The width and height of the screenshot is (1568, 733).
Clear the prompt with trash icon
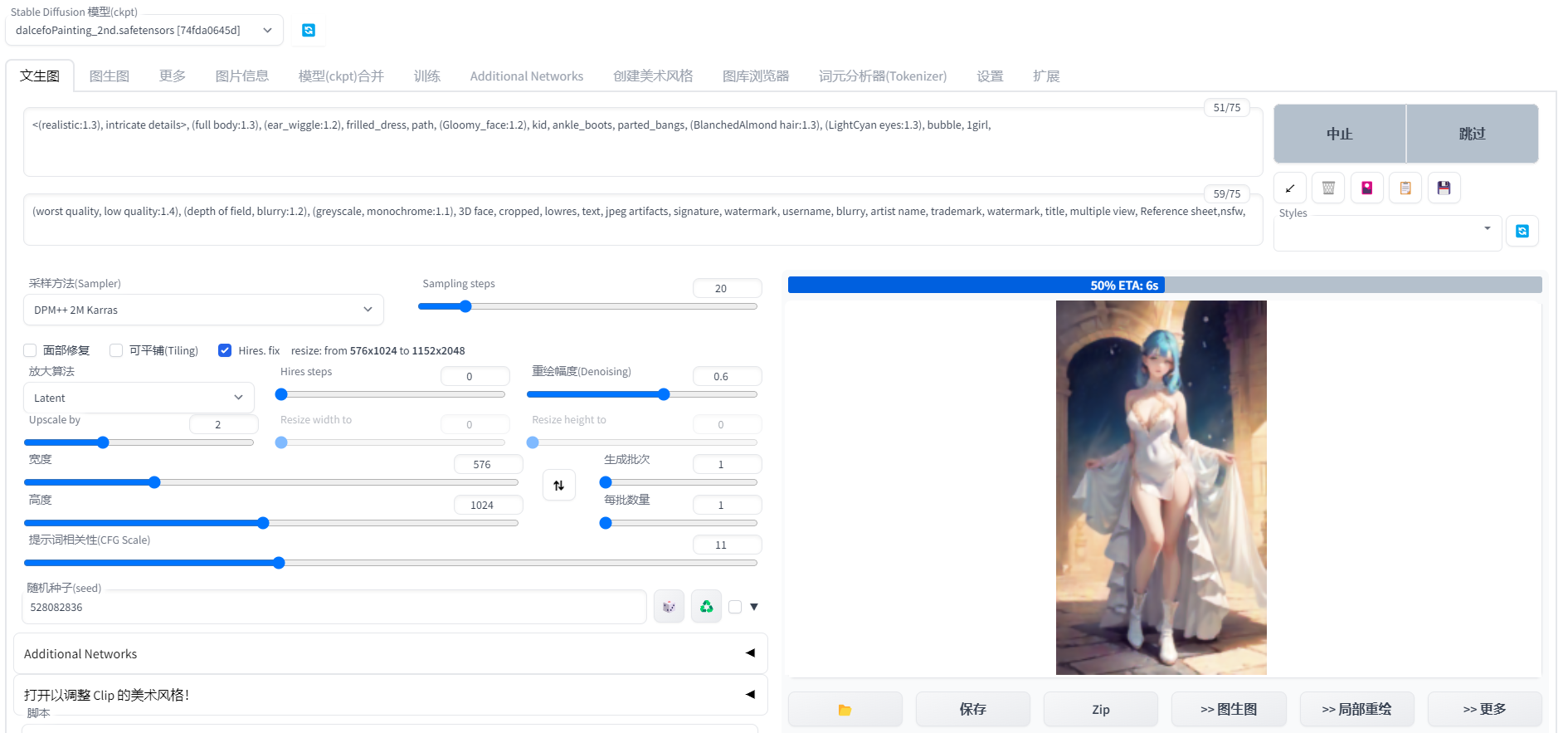(1328, 188)
